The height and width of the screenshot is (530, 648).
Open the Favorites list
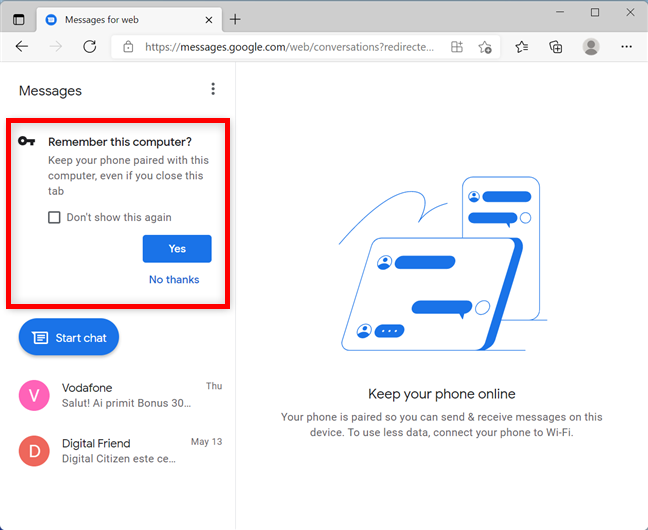point(522,47)
